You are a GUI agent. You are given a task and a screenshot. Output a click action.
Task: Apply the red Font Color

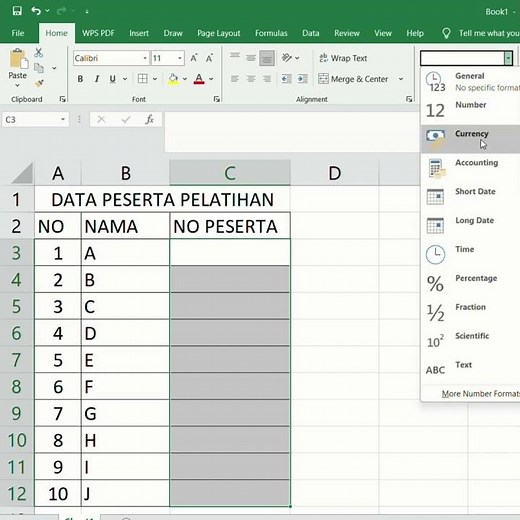click(x=199, y=79)
